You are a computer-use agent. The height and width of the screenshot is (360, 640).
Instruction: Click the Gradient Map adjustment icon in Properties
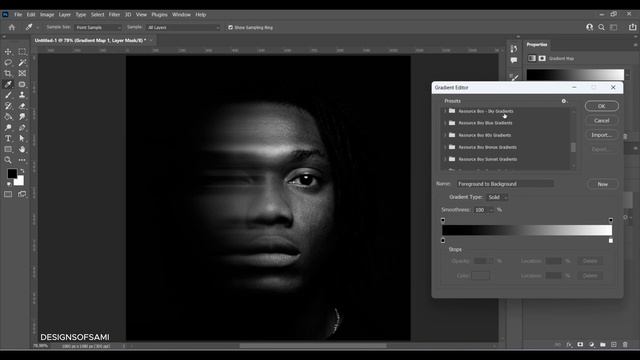coord(532,58)
